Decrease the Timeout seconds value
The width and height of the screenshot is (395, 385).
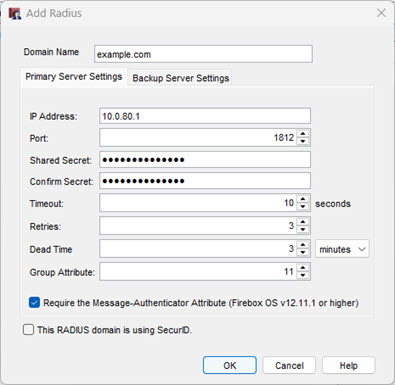tap(303, 207)
